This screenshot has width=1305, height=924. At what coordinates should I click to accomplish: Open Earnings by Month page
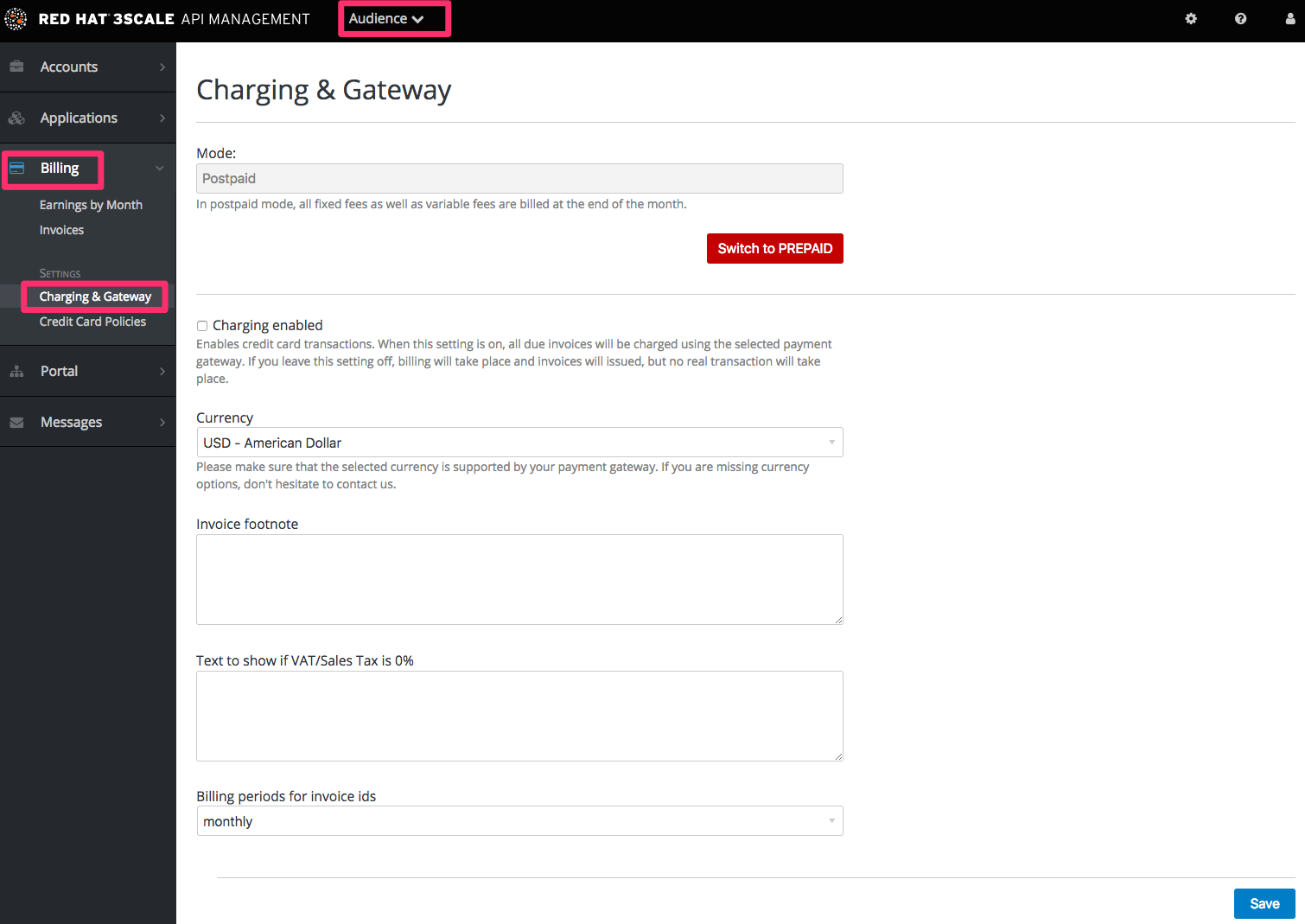(x=91, y=205)
